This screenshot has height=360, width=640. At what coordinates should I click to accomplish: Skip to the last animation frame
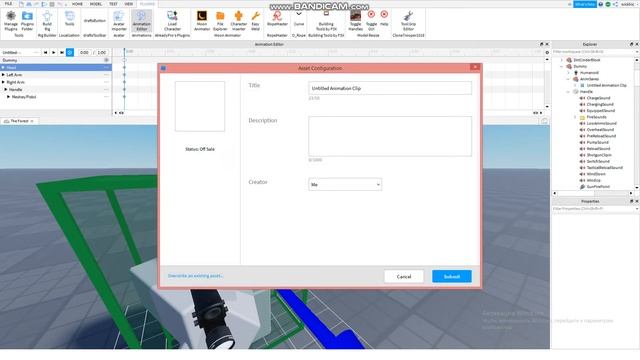pos(62,52)
